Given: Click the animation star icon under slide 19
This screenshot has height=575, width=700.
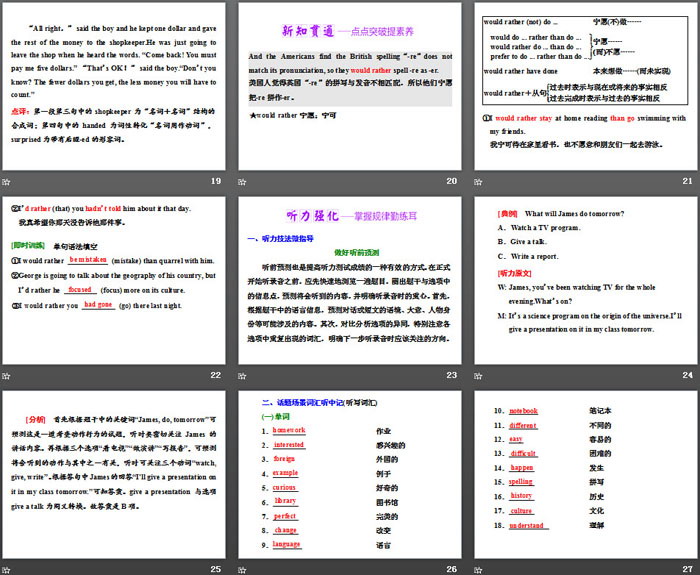Looking at the screenshot, I should tap(8, 181).
